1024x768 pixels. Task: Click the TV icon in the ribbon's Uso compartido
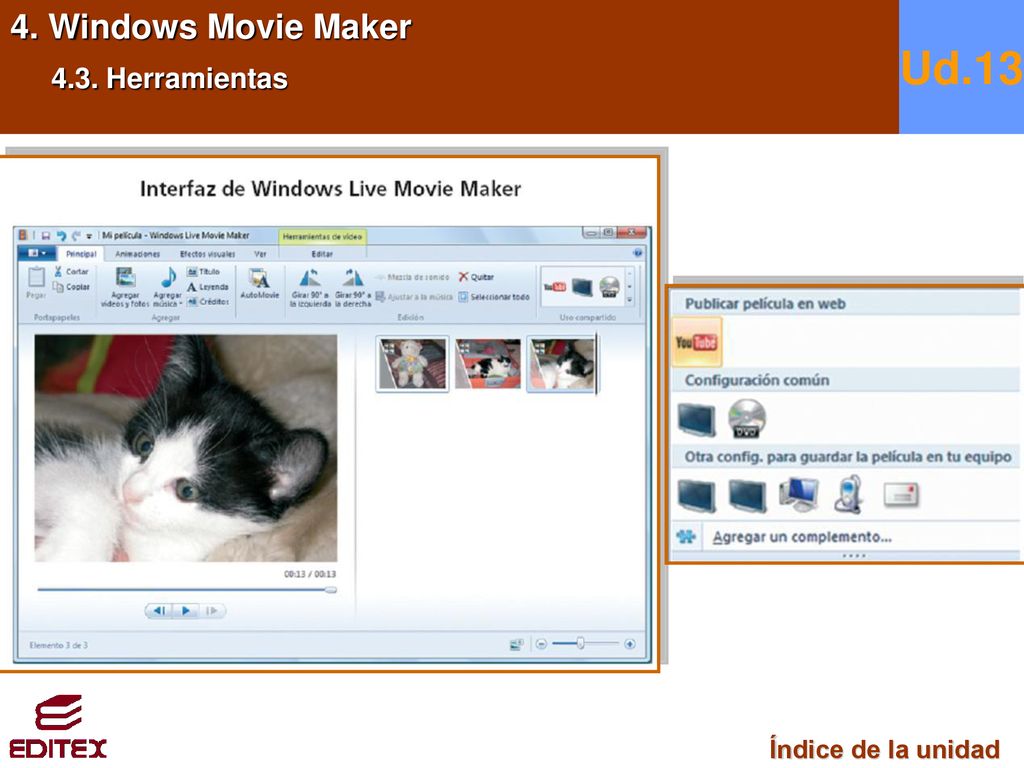click(x=582, y=287)
